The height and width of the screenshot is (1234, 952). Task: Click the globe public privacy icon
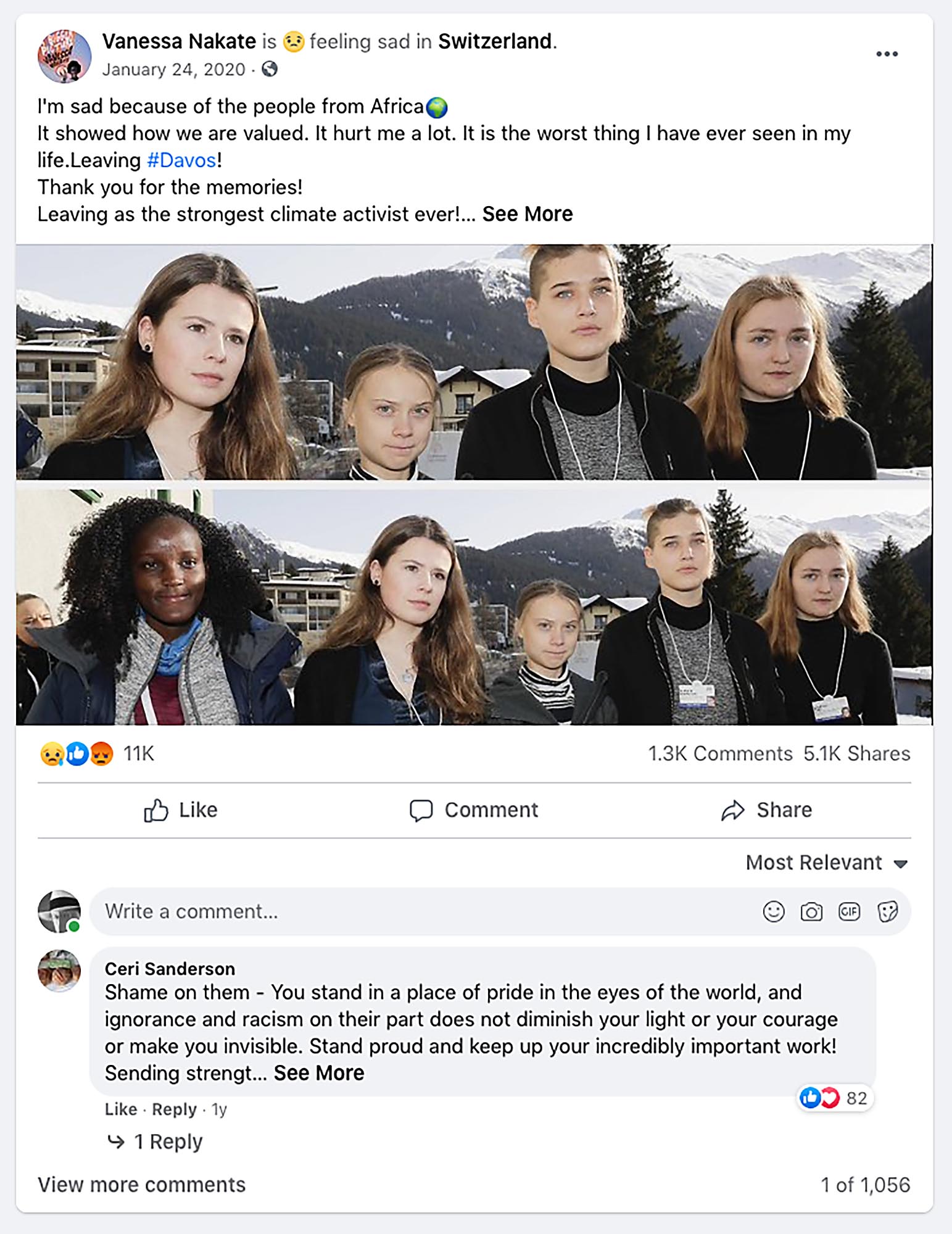coord(270,69)
